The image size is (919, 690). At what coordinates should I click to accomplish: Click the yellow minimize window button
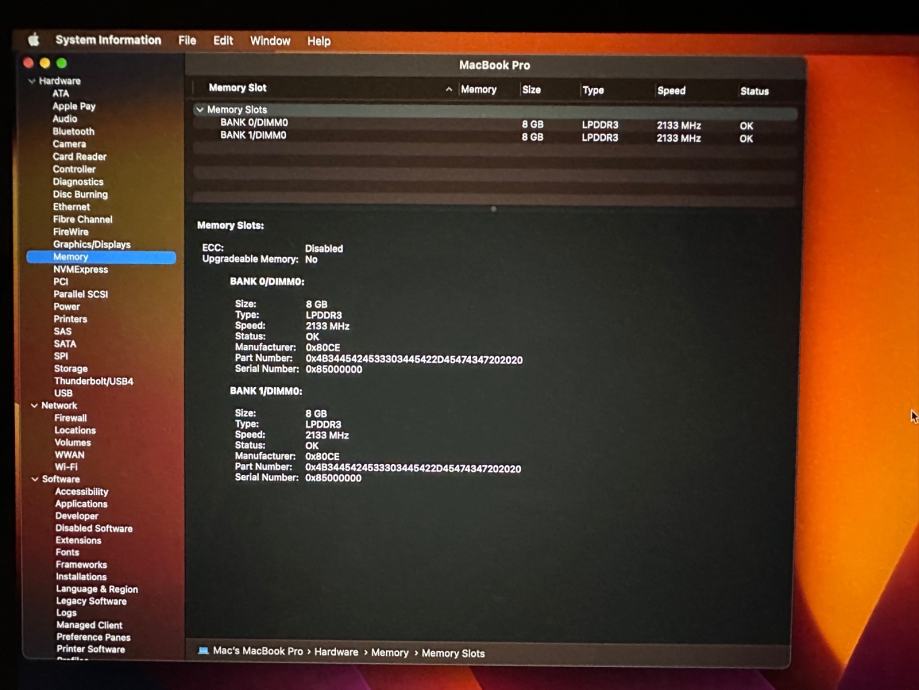[45, 63]
